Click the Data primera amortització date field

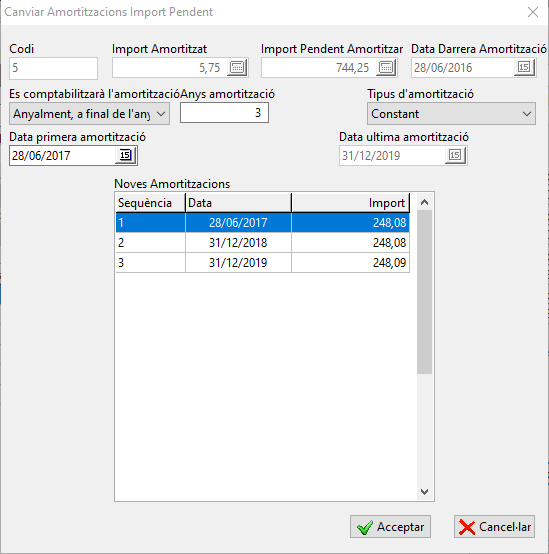coord(63,155)
